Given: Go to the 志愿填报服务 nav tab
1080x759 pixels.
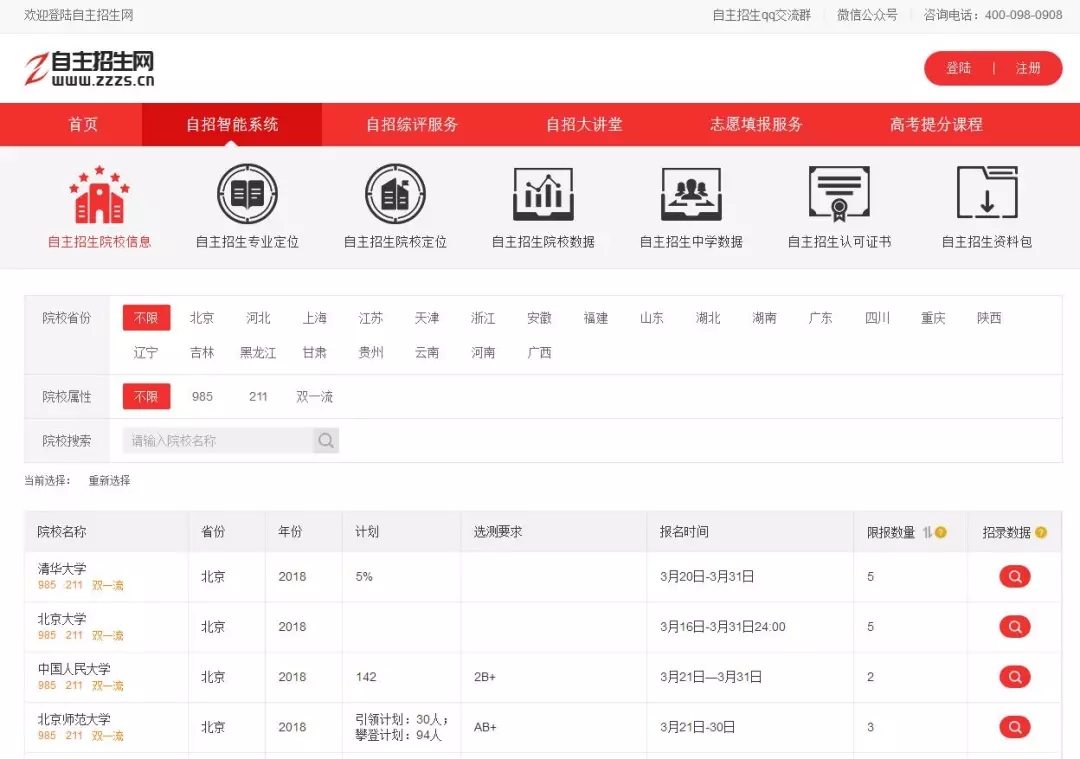Looking at the screenshot, I should [756, 125].
